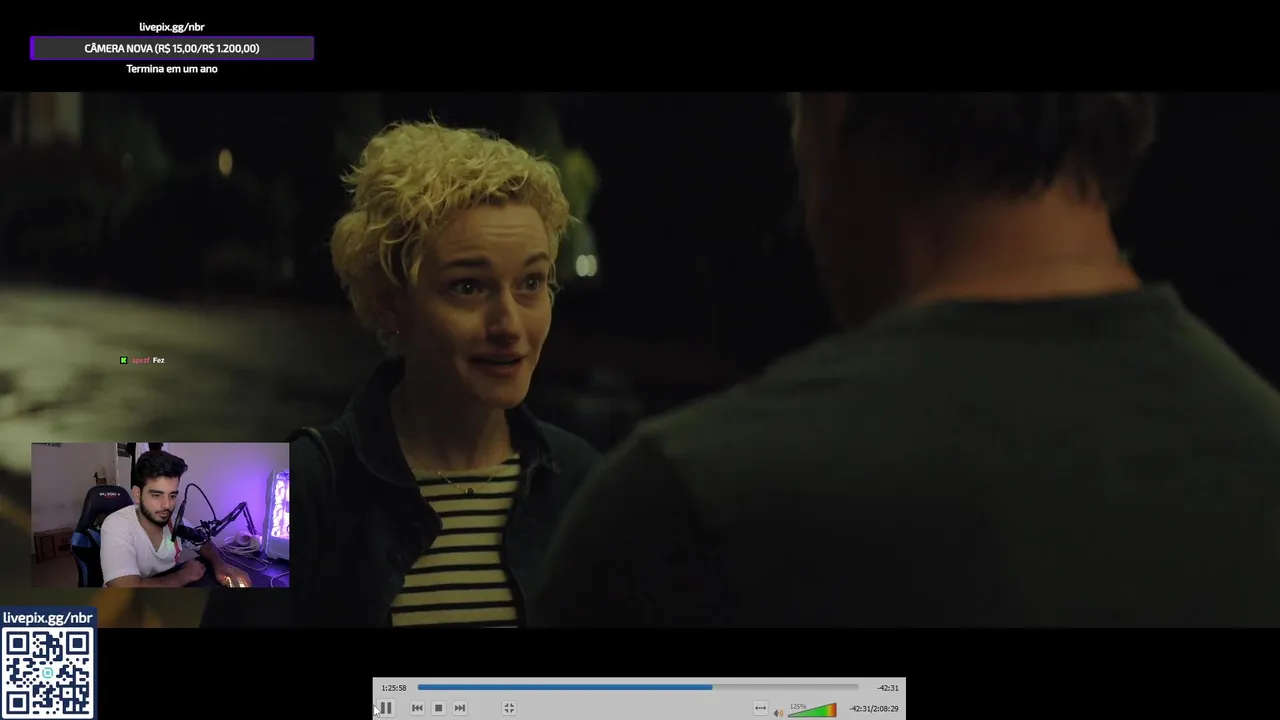
Task: Toggle the remaining time -42:31 beside seek bar
Action: [888, 688]
